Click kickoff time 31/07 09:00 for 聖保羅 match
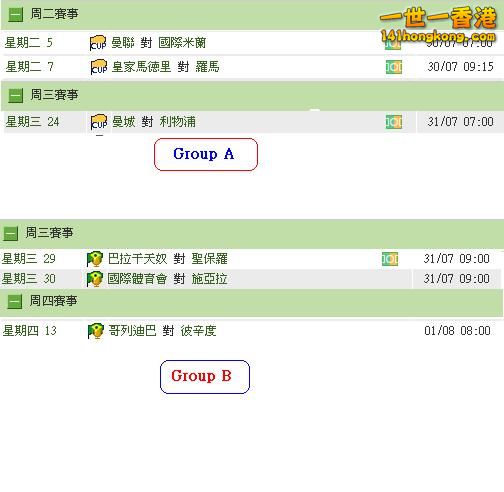This screenshot has height=492, width=504. [x=456, y=259]
